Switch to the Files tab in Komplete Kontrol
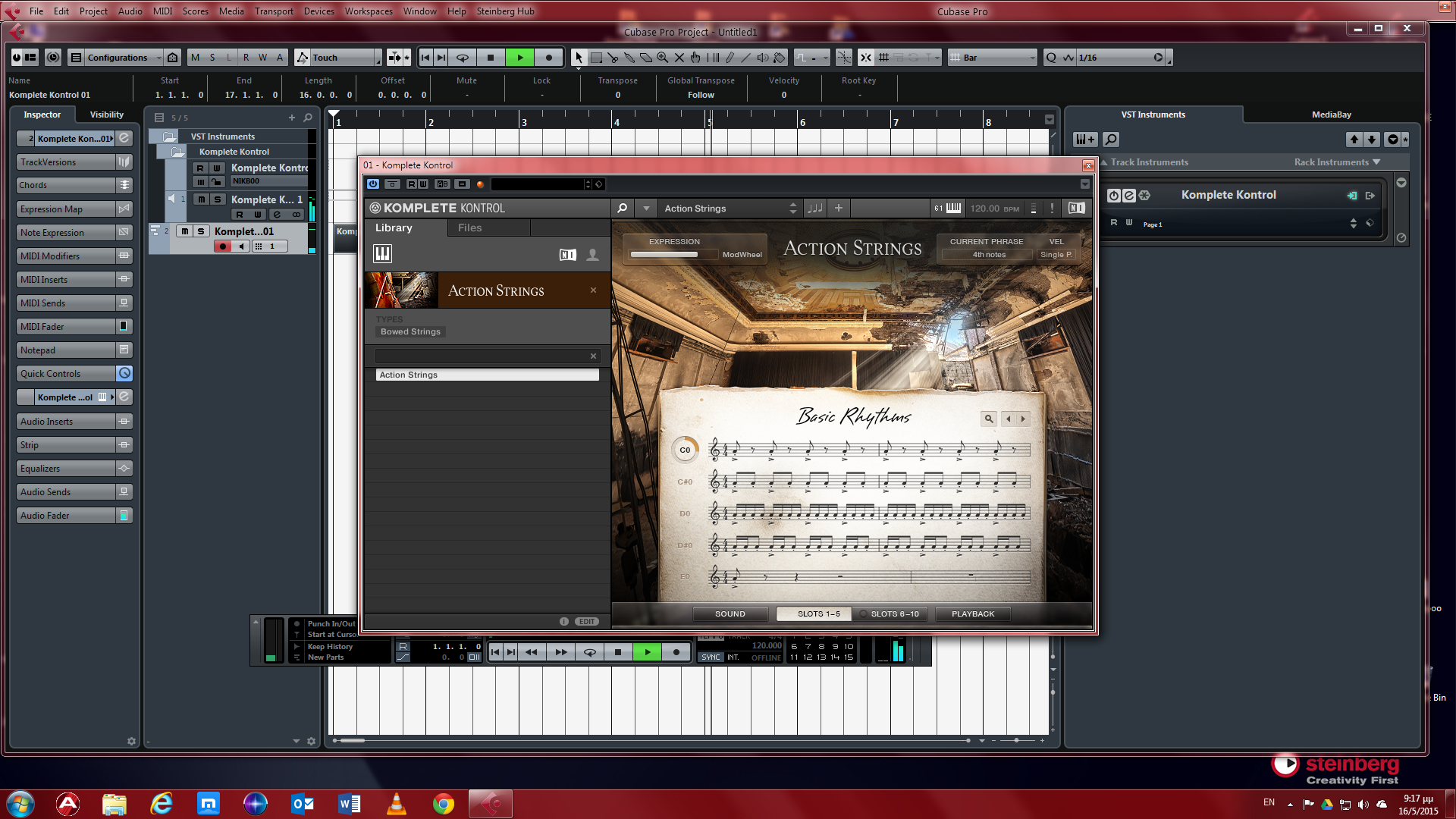1456x819 pixels. (x=470, y=227)
